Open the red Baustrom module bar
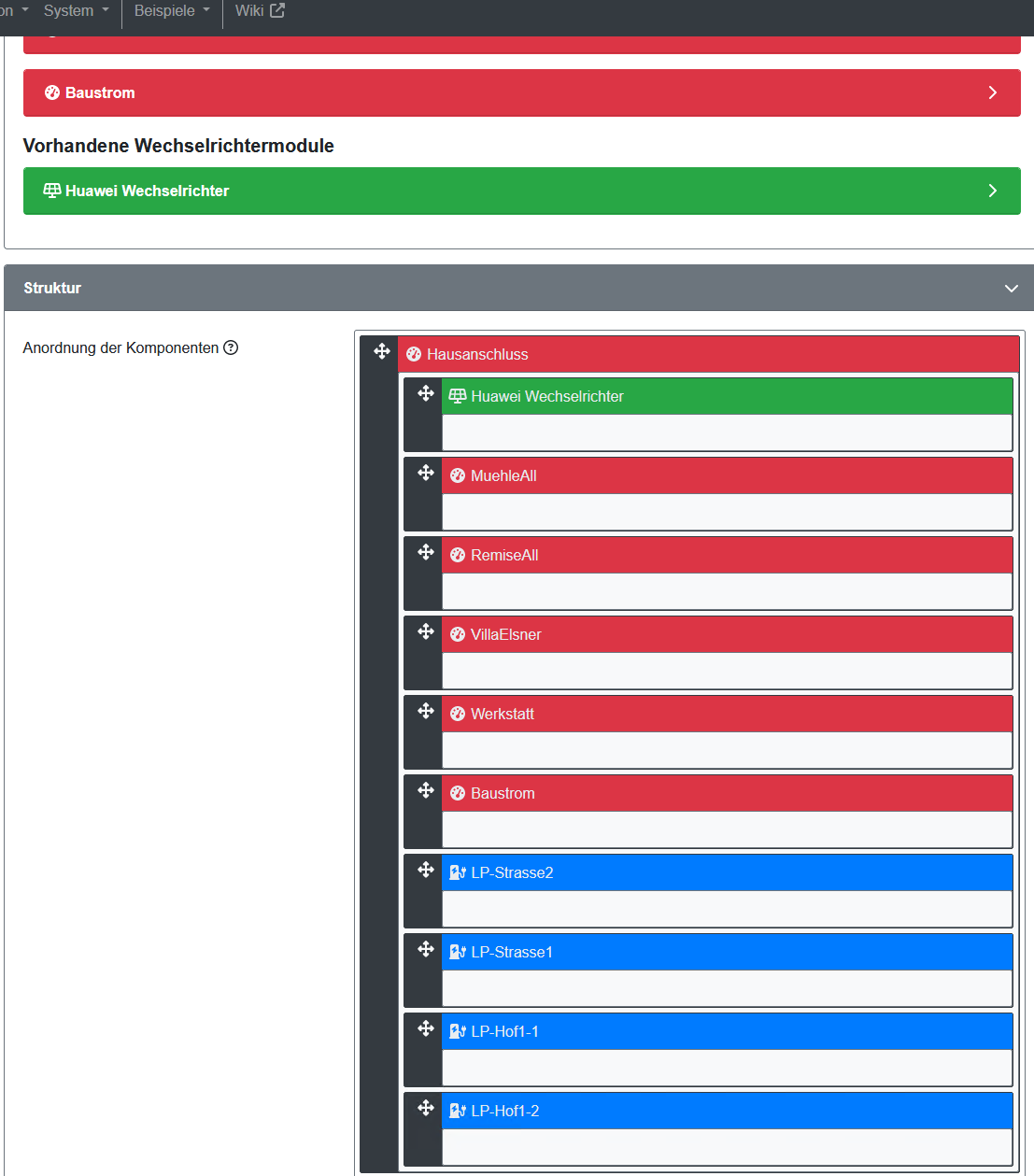 click(521, 92)
